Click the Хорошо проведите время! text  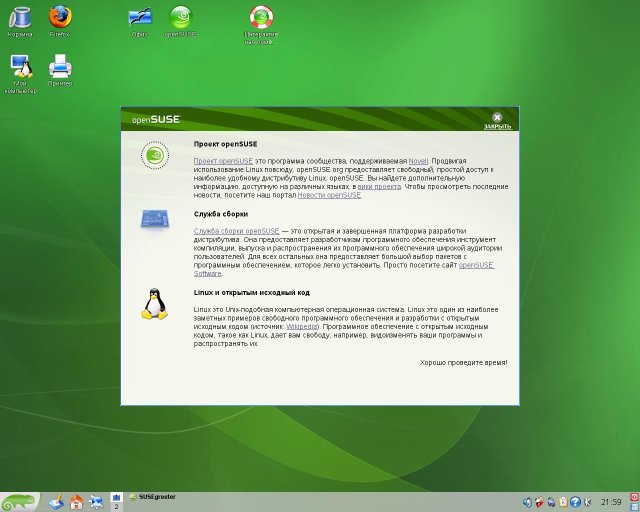[464, 363]
